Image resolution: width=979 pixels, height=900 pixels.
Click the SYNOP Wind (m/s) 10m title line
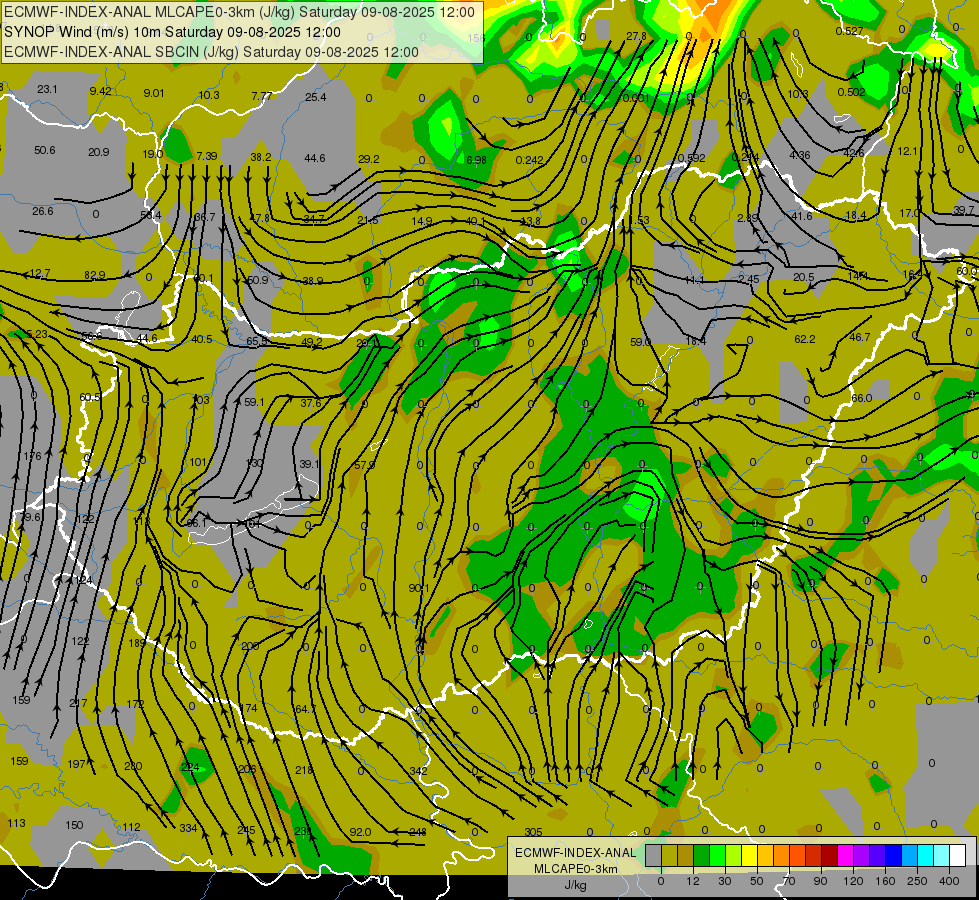tap(172, 32)
